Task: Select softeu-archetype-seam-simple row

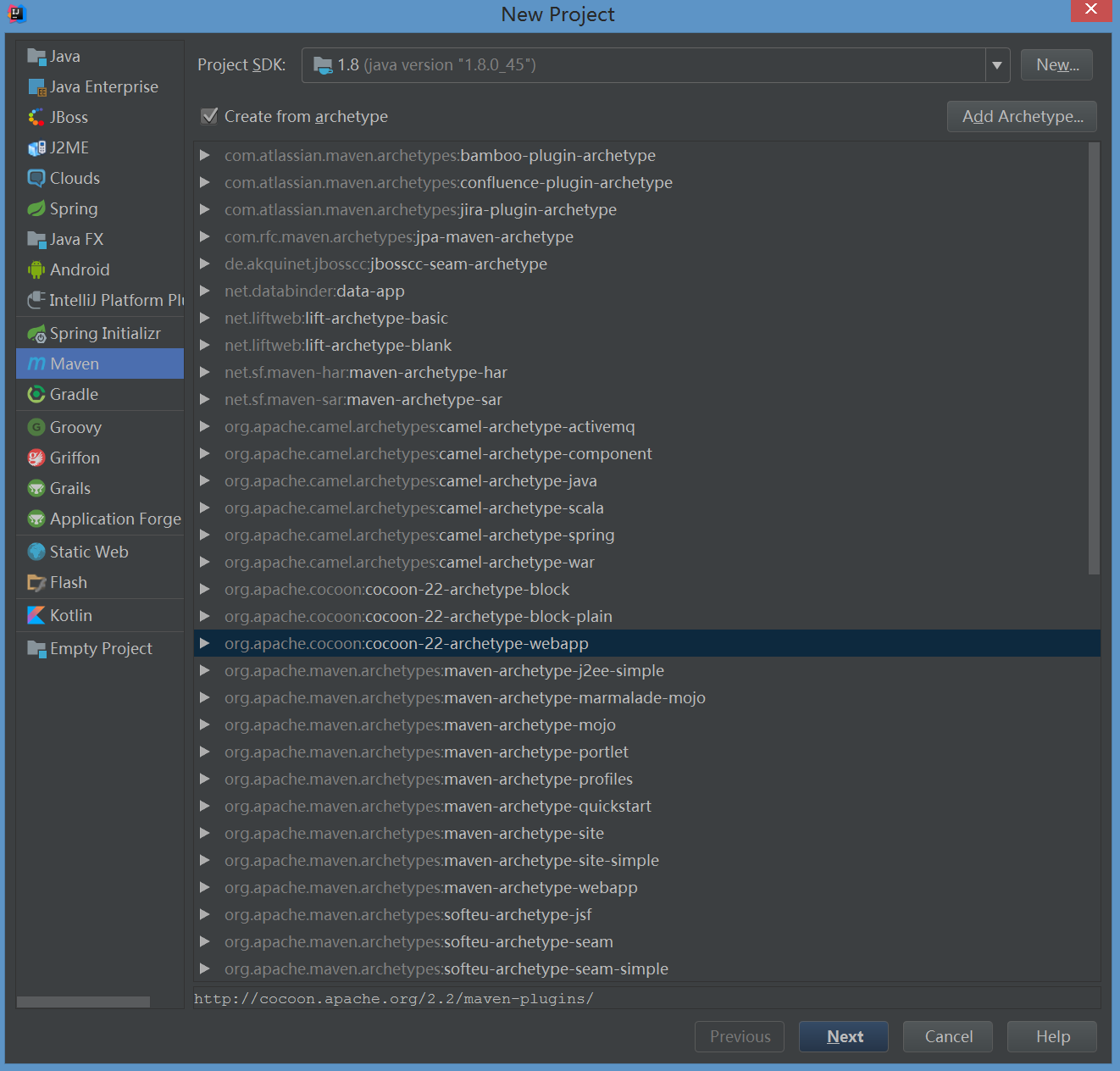Action: tap(647, 968)
